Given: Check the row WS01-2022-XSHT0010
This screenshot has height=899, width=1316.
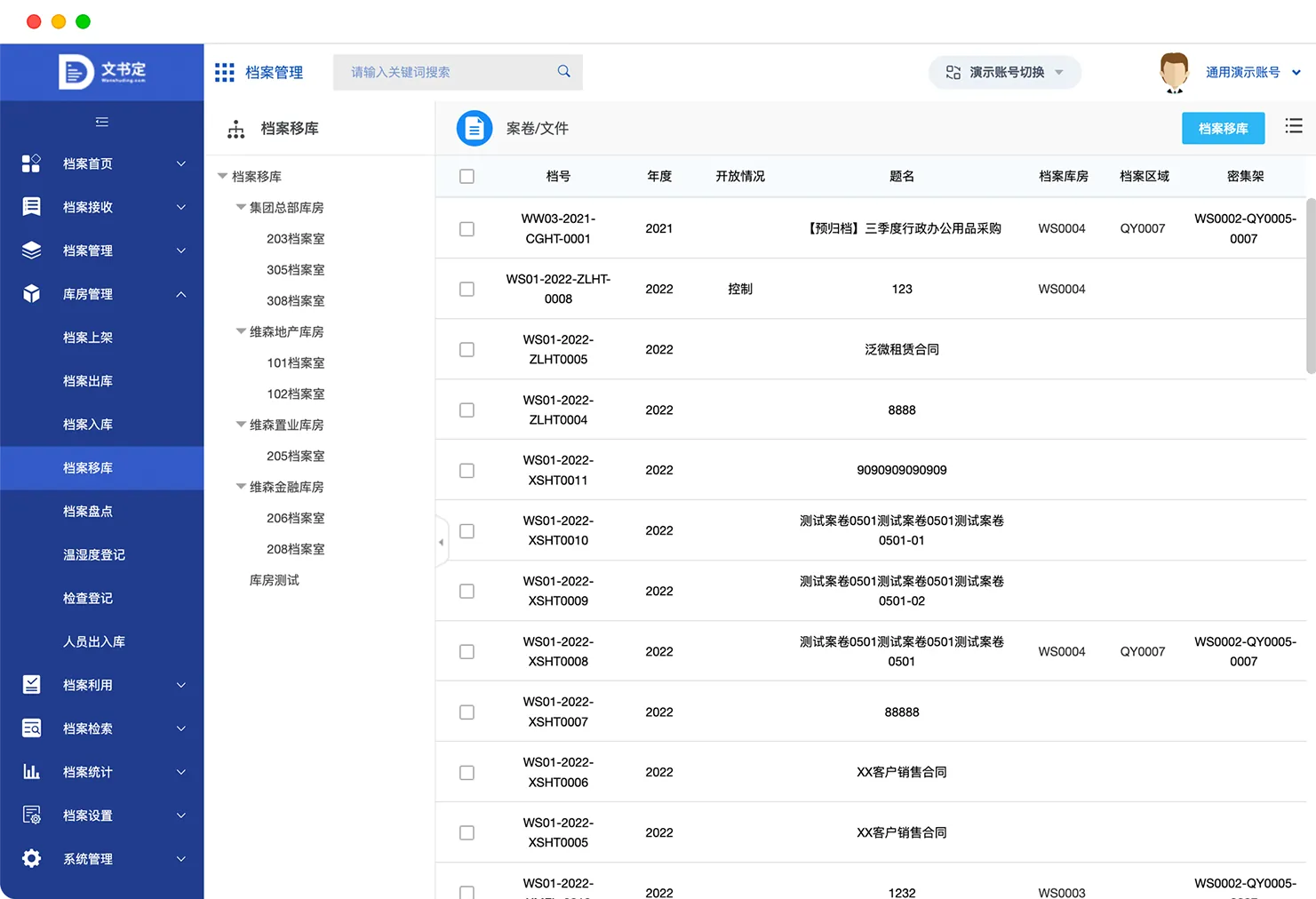Looking at the screenshot, I should [467, 531].
